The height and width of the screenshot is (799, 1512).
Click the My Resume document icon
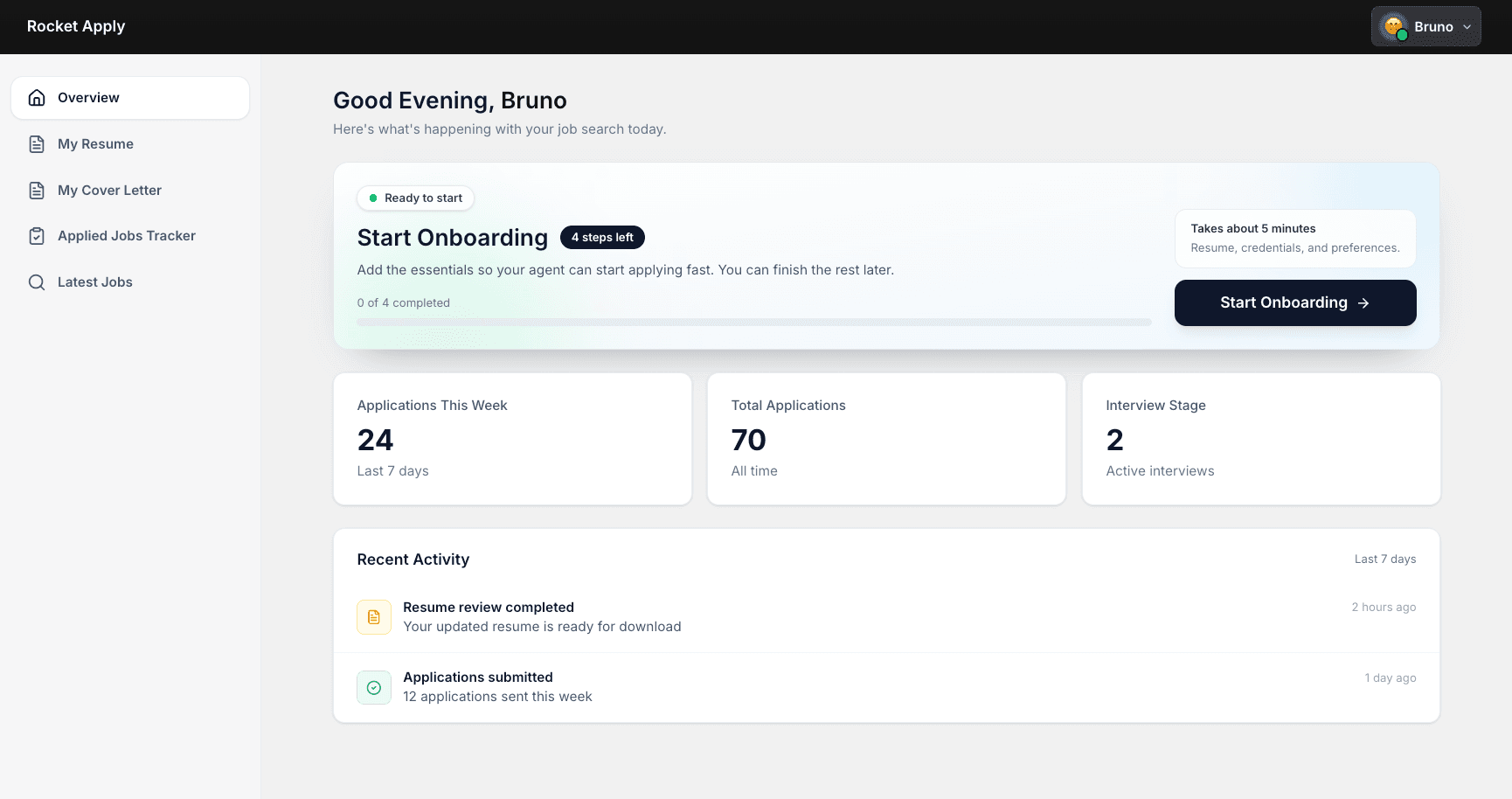coord(36,143)
